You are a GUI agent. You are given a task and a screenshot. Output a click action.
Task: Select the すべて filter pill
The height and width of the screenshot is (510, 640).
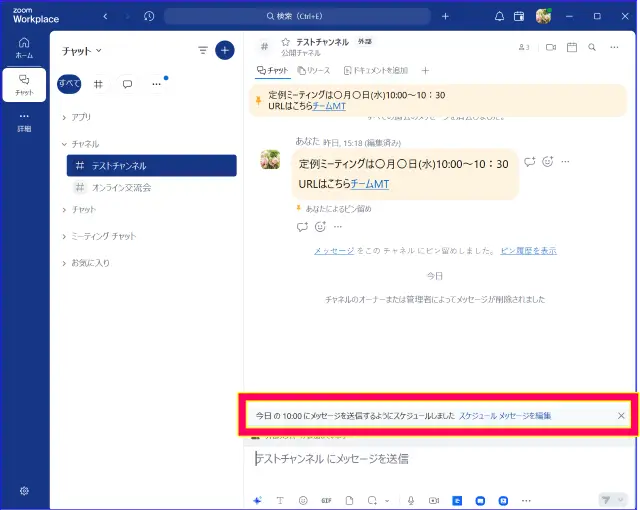coord(69,84)
